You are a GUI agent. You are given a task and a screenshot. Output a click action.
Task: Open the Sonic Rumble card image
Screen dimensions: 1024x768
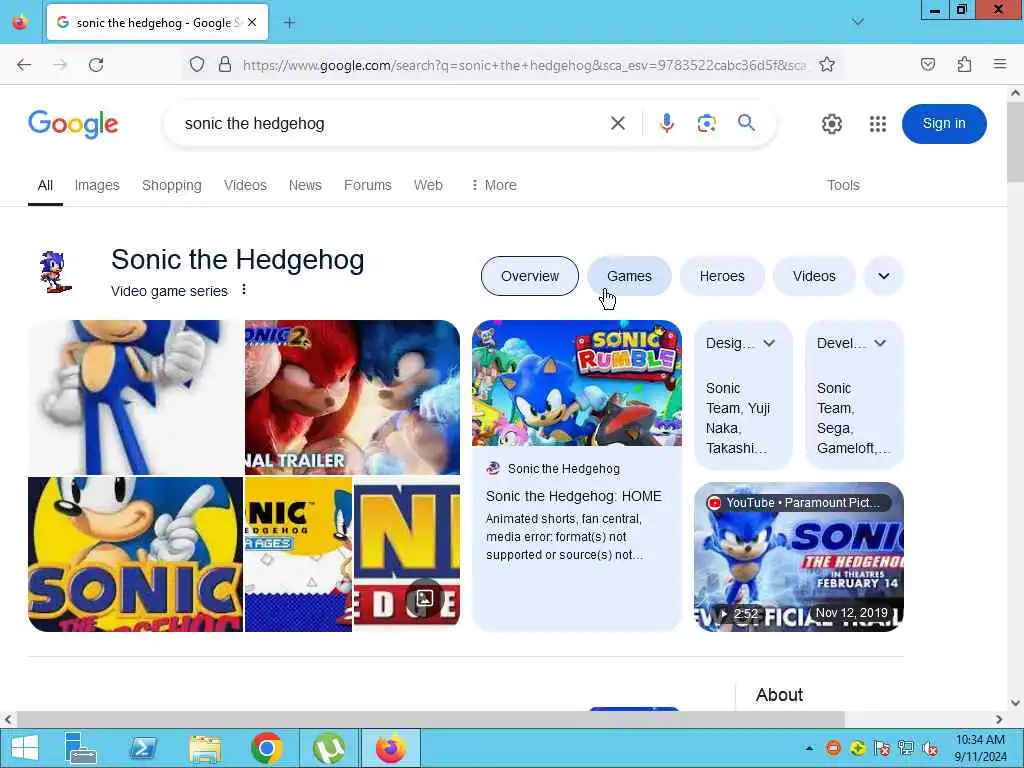577,383
